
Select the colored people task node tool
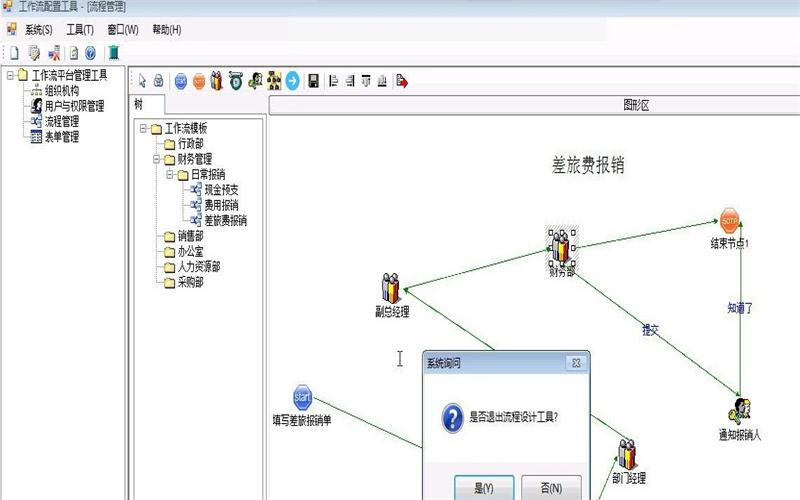[x=216, y=81]
